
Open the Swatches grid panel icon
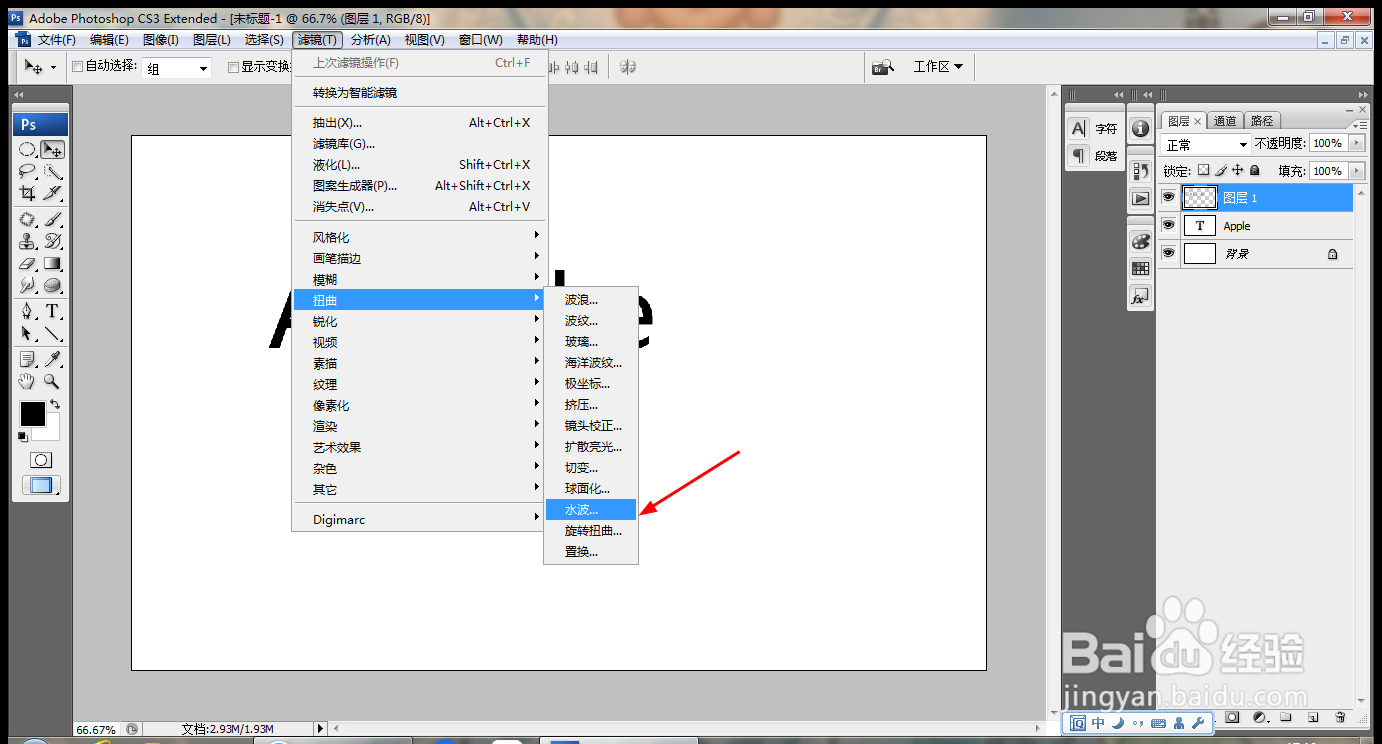(1140, 269)
